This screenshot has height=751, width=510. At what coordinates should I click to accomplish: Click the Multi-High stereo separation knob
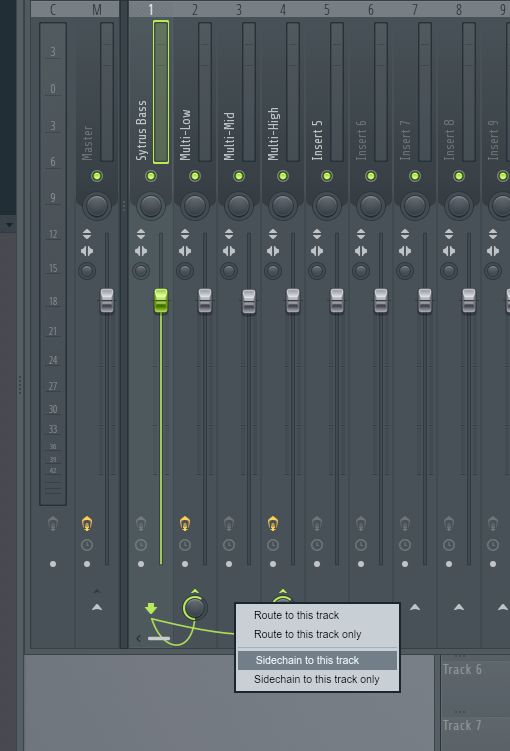(x=273, y=271)
